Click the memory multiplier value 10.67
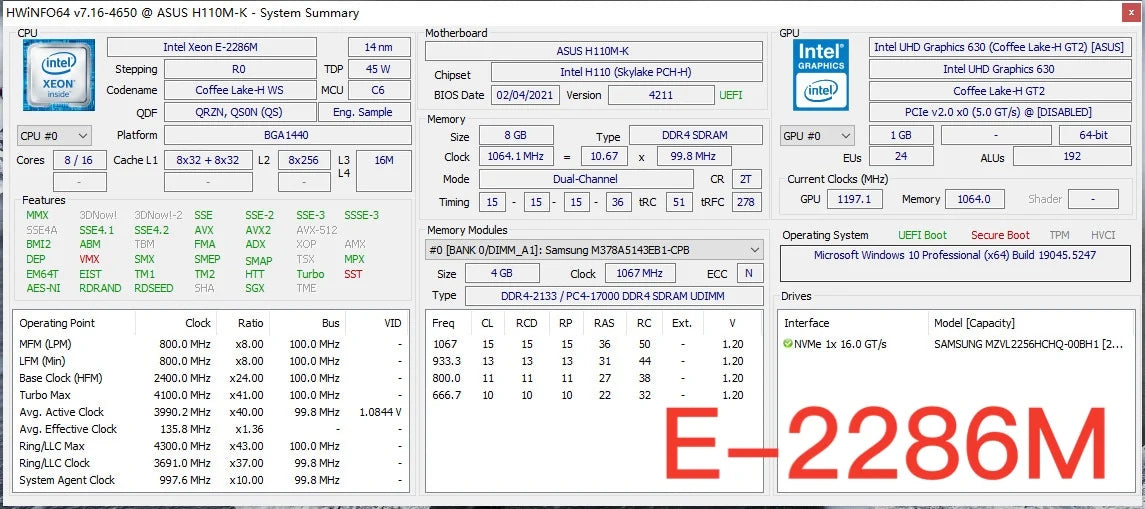The image size is (1145, 509). (x=604, y=156)
